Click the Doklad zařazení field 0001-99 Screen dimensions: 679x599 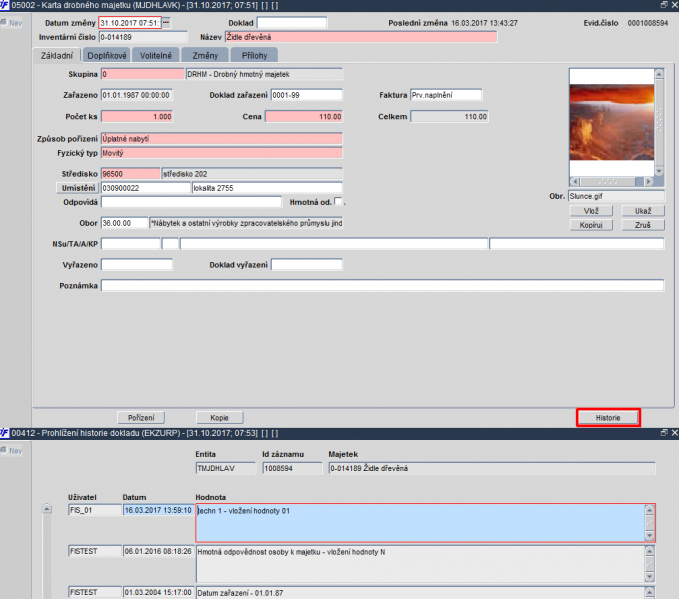tap(307, 95)
